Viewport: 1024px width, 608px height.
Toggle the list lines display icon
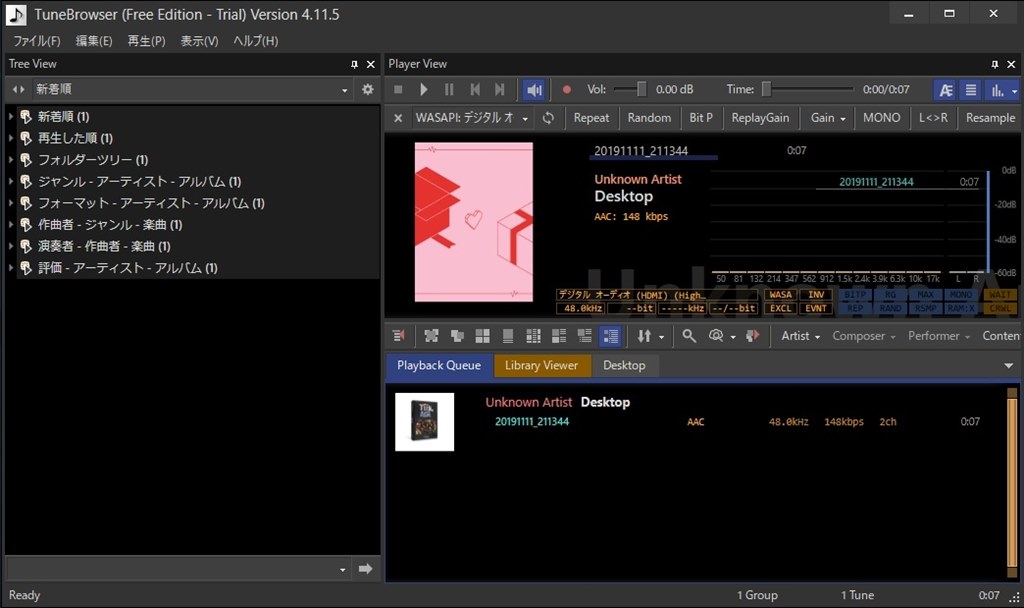click(971, 90)
